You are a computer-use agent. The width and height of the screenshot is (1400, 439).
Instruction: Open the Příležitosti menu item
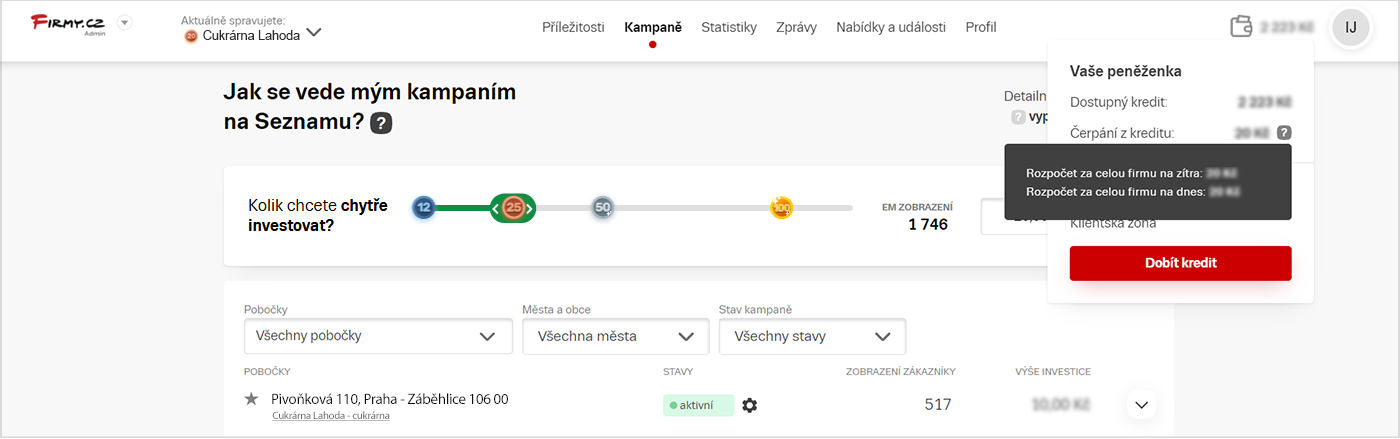pos(573,27)
